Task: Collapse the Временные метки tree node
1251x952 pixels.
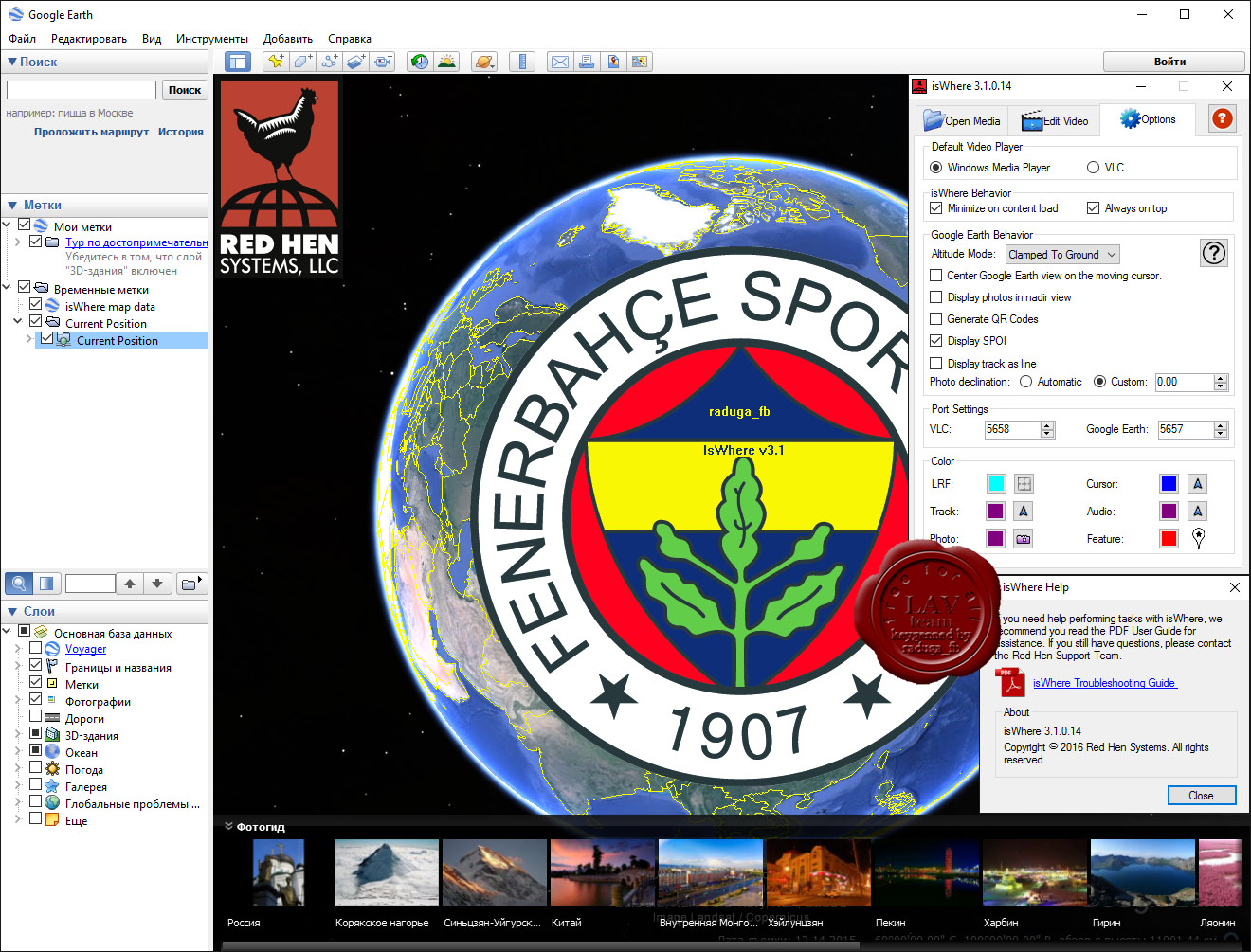Action: click(x=8, y=287)
